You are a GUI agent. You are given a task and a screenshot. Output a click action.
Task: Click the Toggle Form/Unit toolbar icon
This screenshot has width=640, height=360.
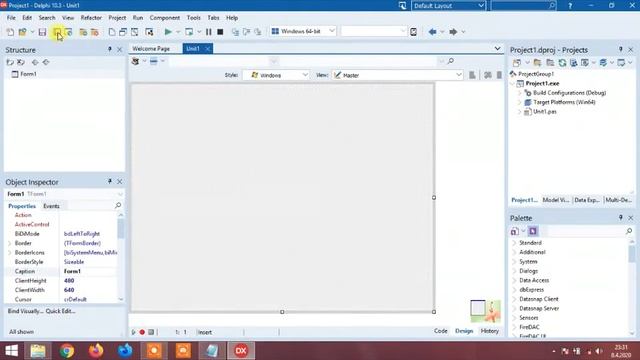134,32
